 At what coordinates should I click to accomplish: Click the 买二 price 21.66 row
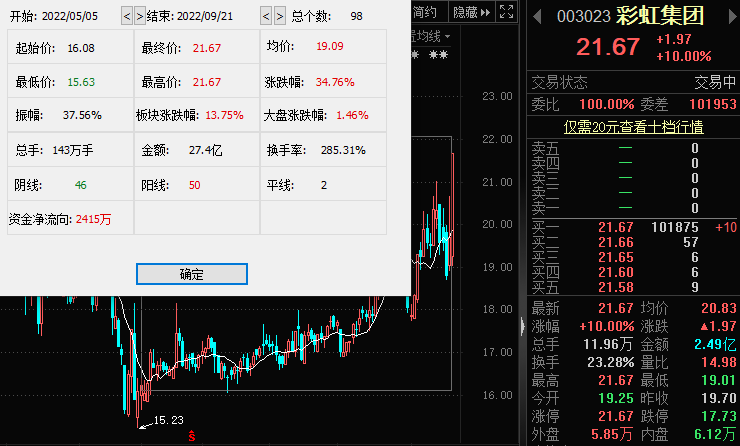pos(634,243)
